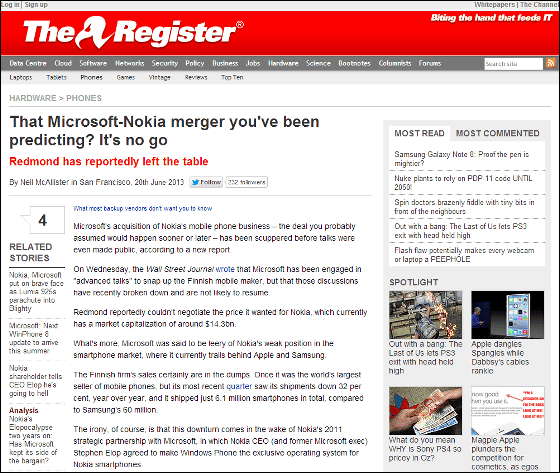Image resolution: width=560 pixels, height=473 pixels.
Task: Open the Columnists section
Action: [x=395, y=63]
